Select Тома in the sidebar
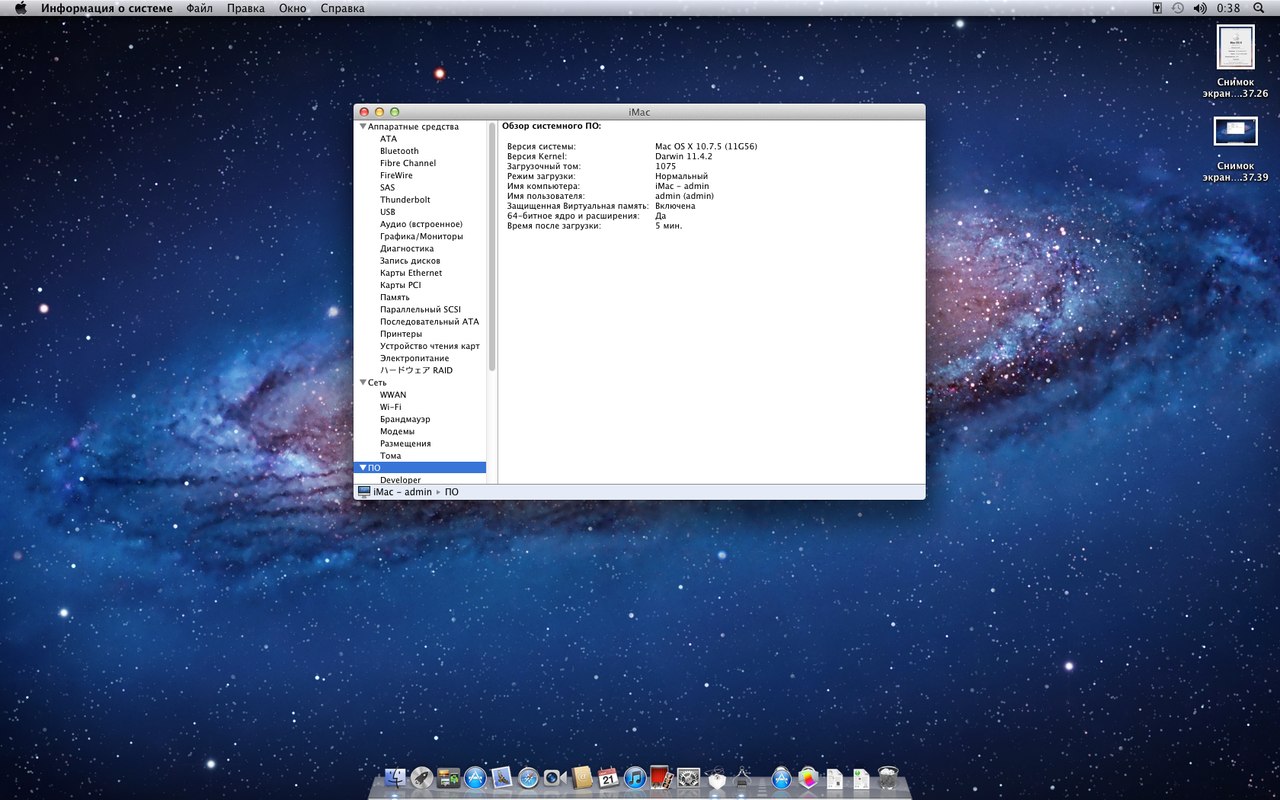This screenshot has height=800, width=1280. pyautogui.click(x=391, y=455)
